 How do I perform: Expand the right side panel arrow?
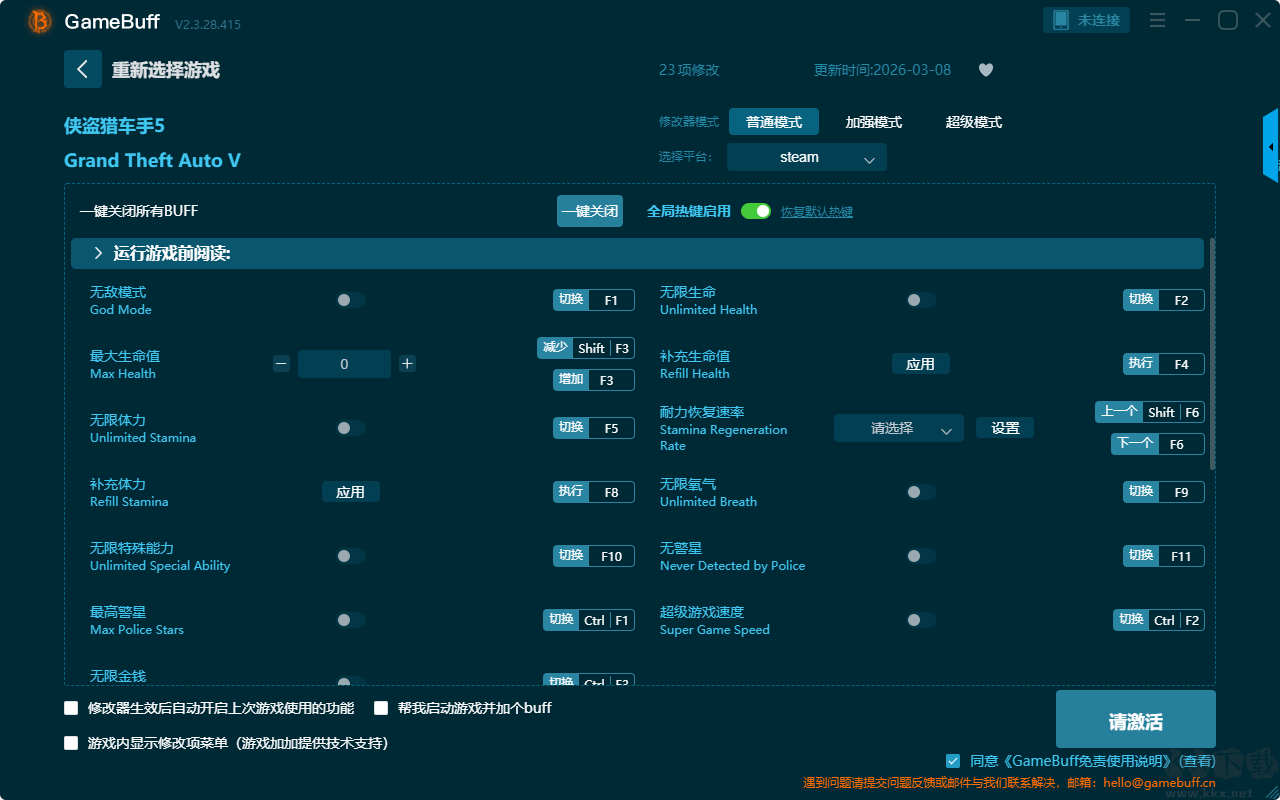[x=1271, y=146]
